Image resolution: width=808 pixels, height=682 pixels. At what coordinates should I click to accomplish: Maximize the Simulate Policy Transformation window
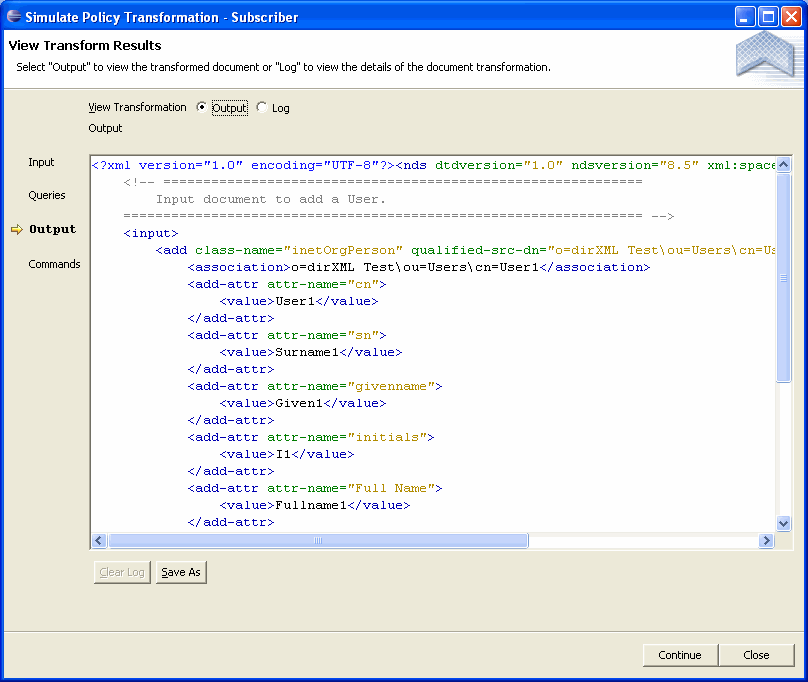point(768,16)
